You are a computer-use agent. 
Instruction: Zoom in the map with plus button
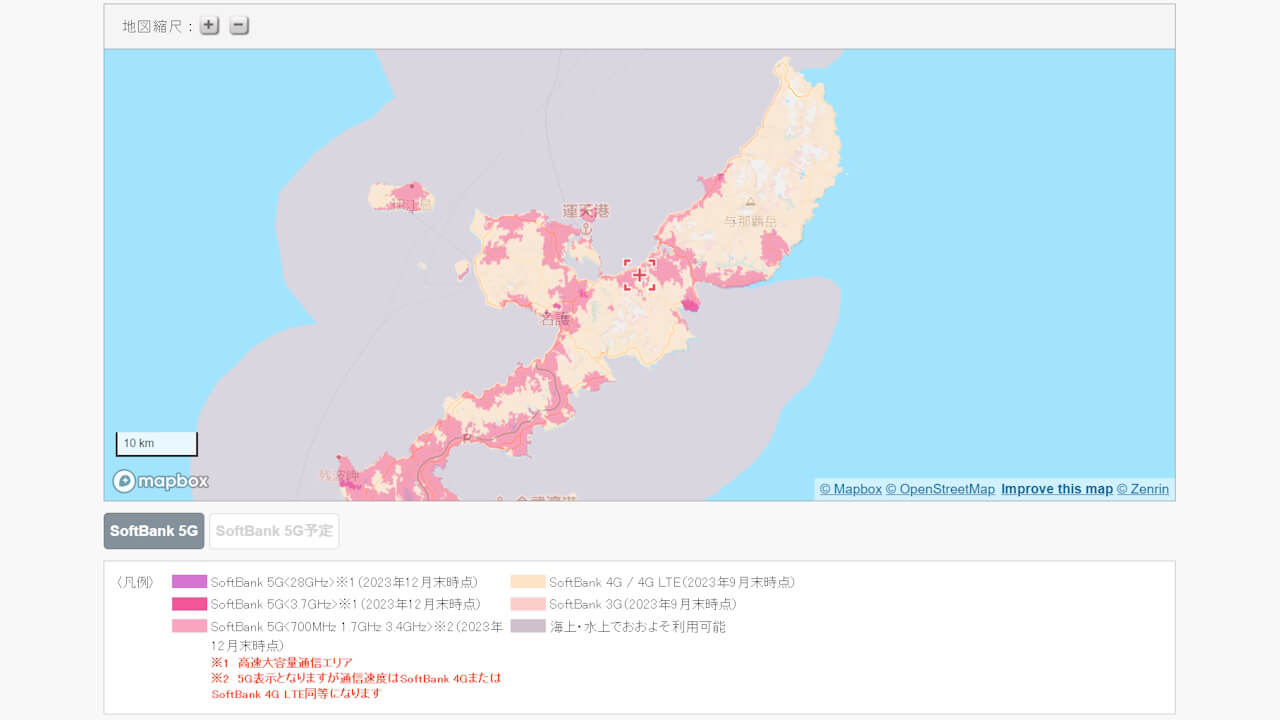coord(209,26)
